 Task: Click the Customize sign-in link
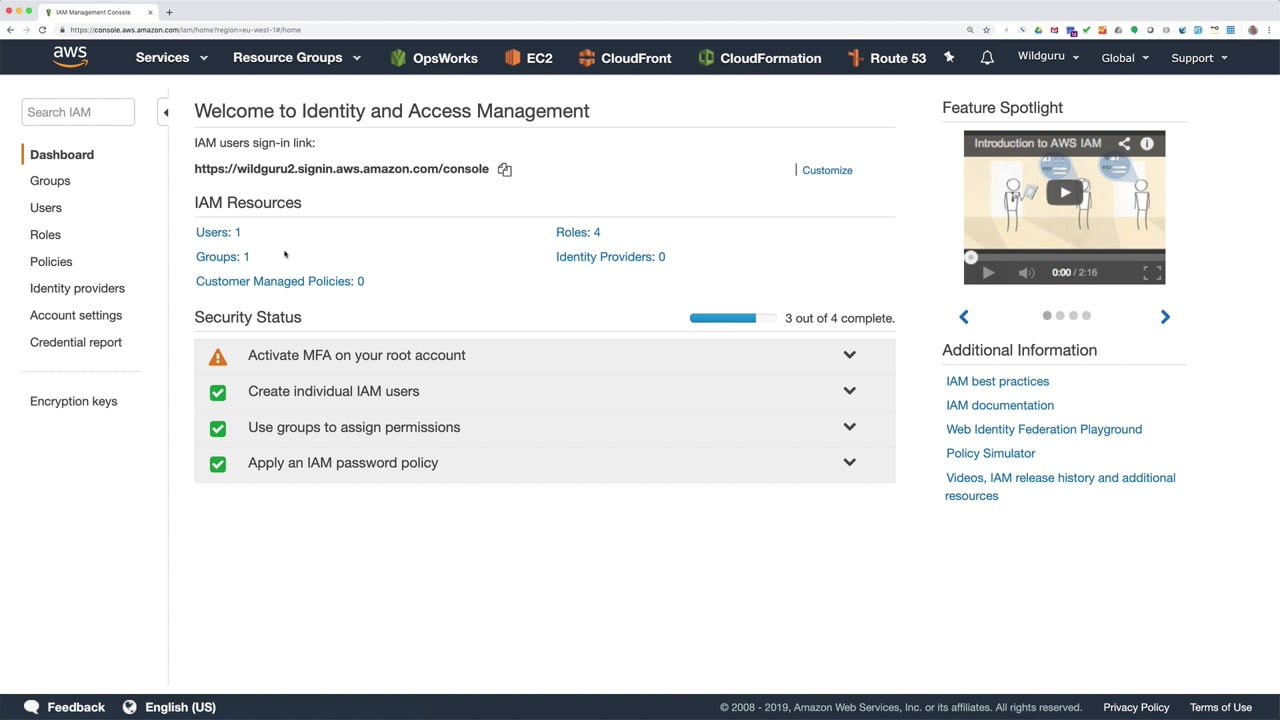827,170
